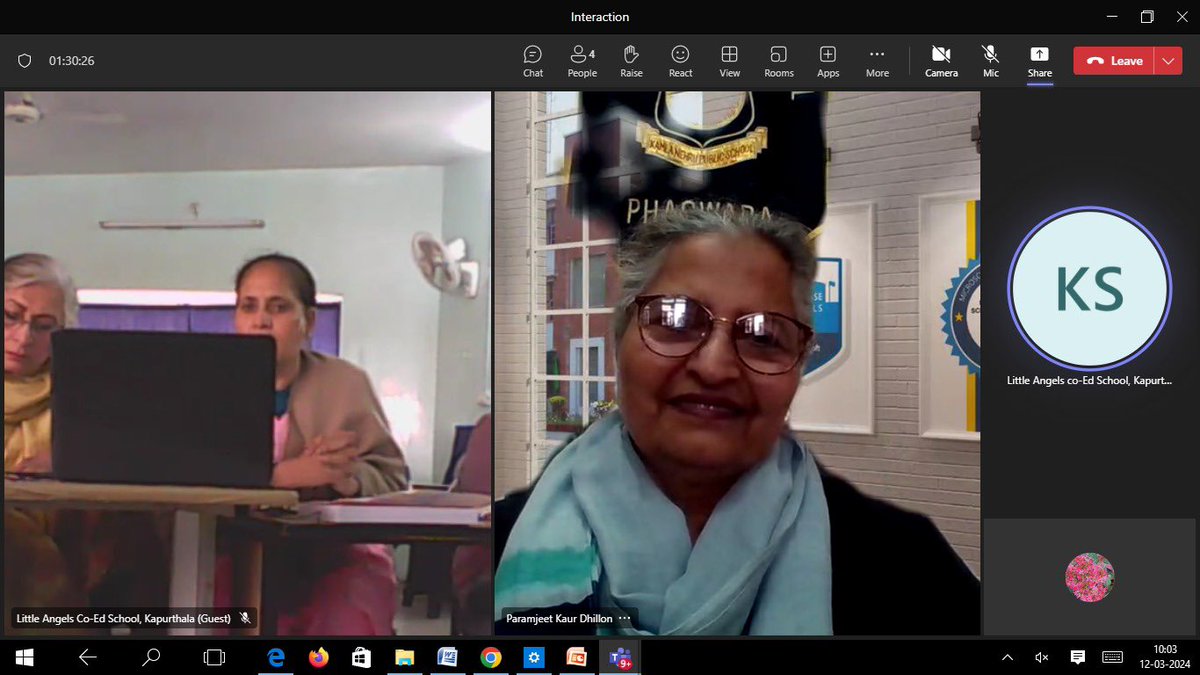Raise your hand in the meeting
Viewport: 1200px width, 675px height.
pyautogui.click(x=631, y=60)
